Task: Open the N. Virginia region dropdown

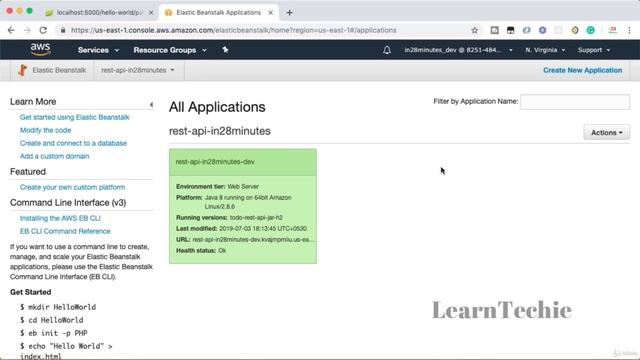Action: coord(545,50)
